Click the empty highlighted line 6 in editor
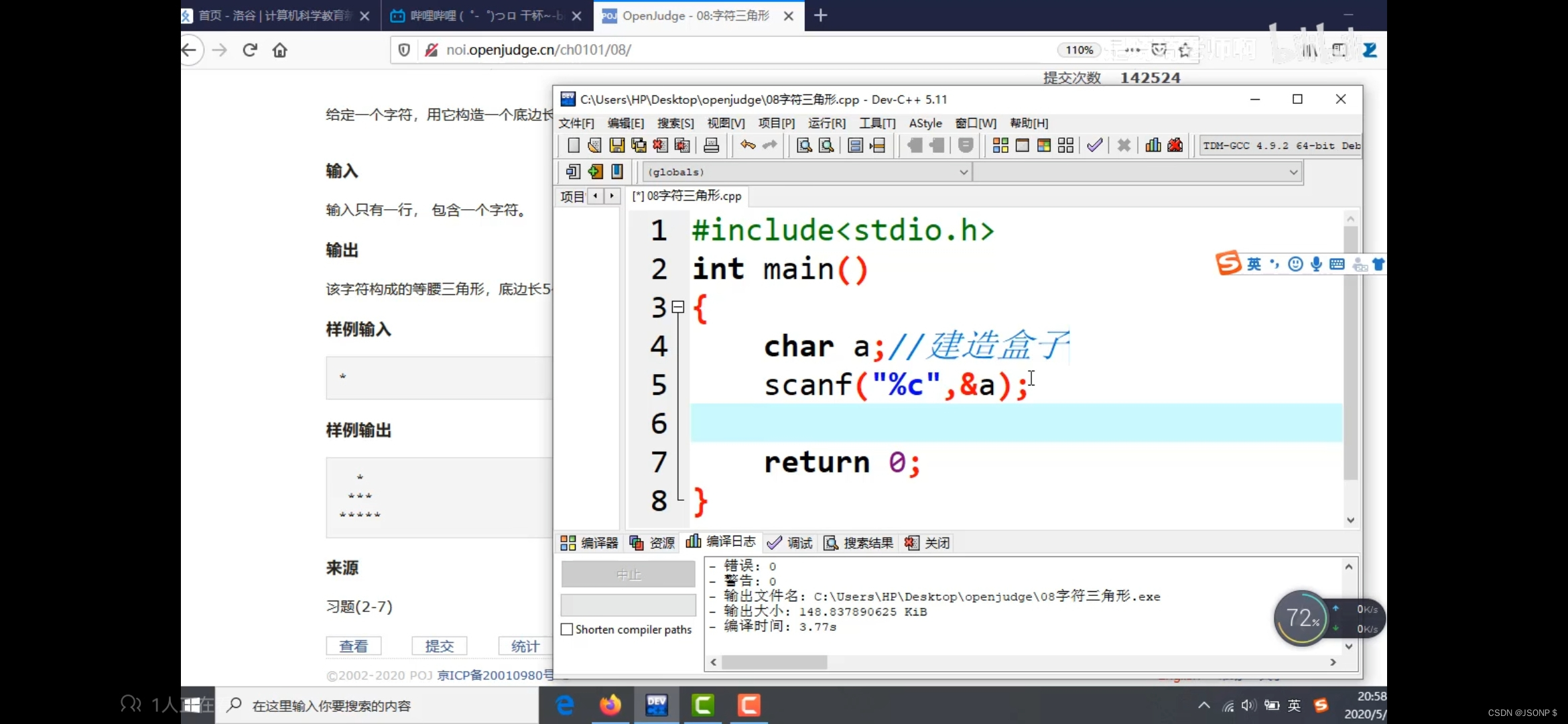The image size is (1568, 724). (1005, 423)
